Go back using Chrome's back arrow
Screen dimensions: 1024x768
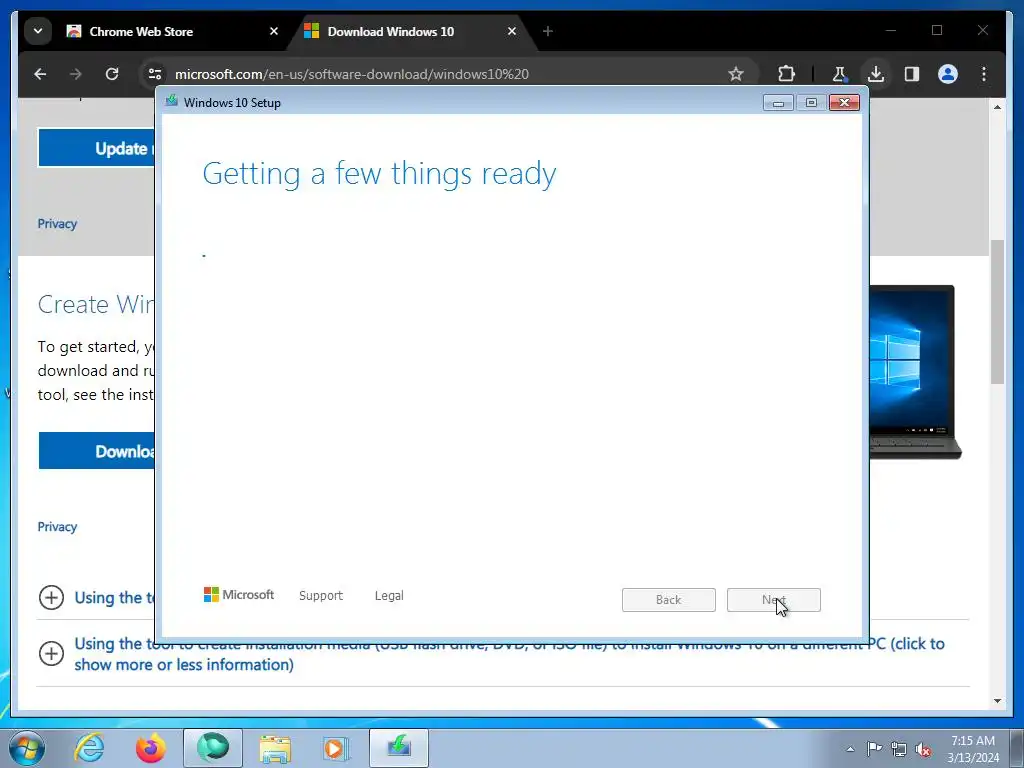coord(40,74)
